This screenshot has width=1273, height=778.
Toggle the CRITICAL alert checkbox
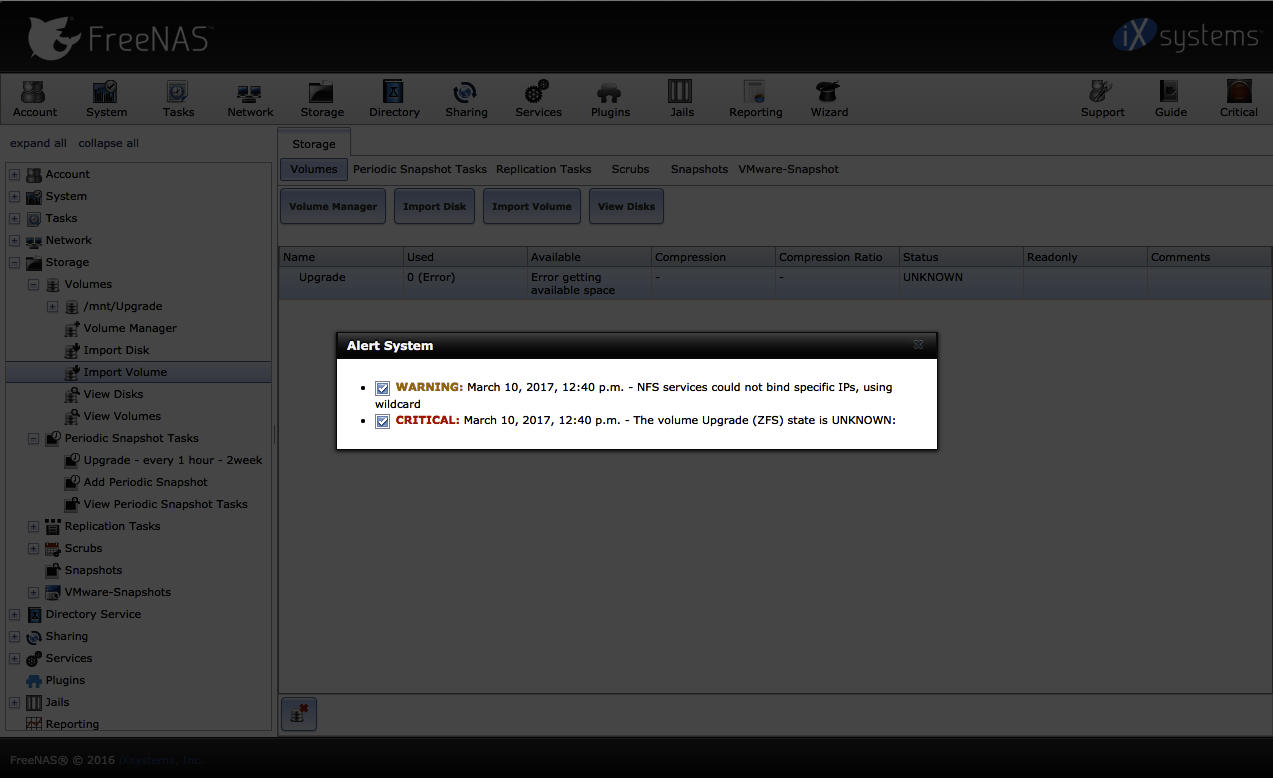point(382,421)
